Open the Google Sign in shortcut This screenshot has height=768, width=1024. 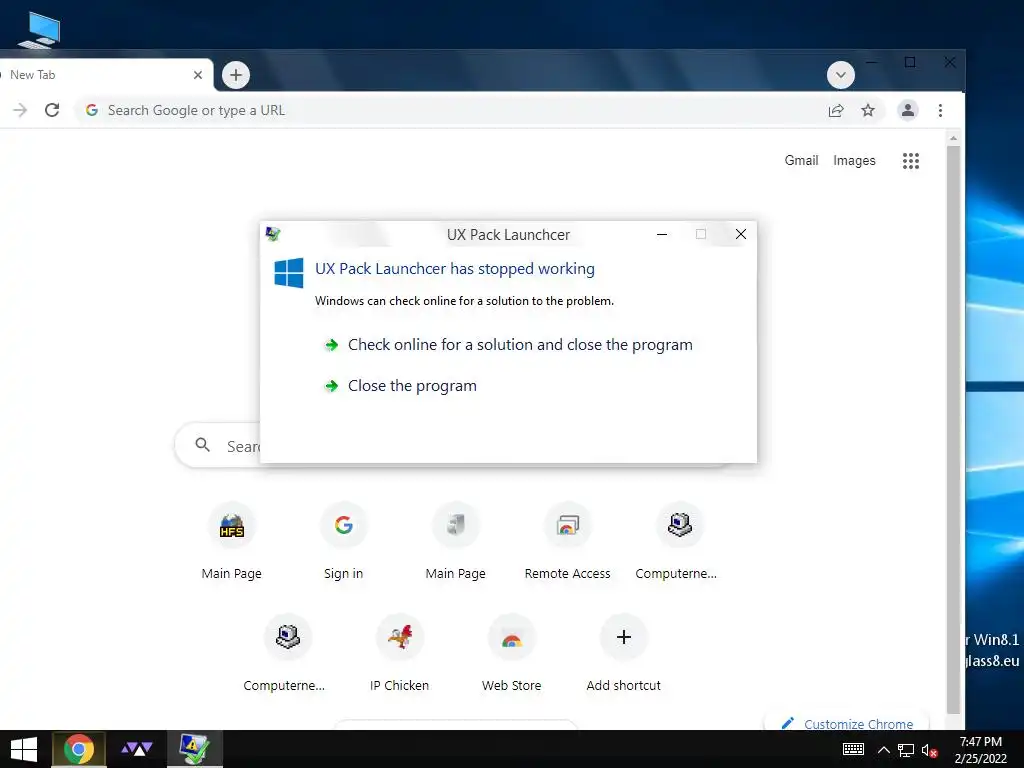point(344,526)
